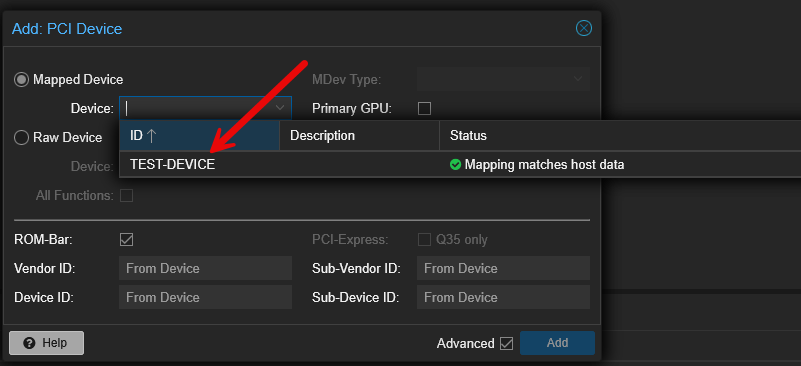Open the mapped Device dropdown arrow
The image size is (801, 366).
[280, 108]
